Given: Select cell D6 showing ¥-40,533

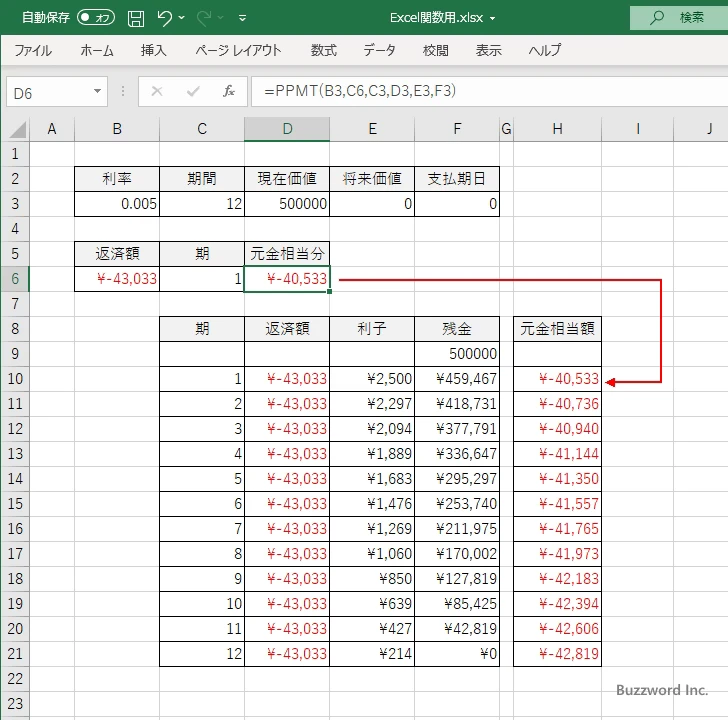Looking at the screenshot, I should pyautogui.click(x=287, y=279).
